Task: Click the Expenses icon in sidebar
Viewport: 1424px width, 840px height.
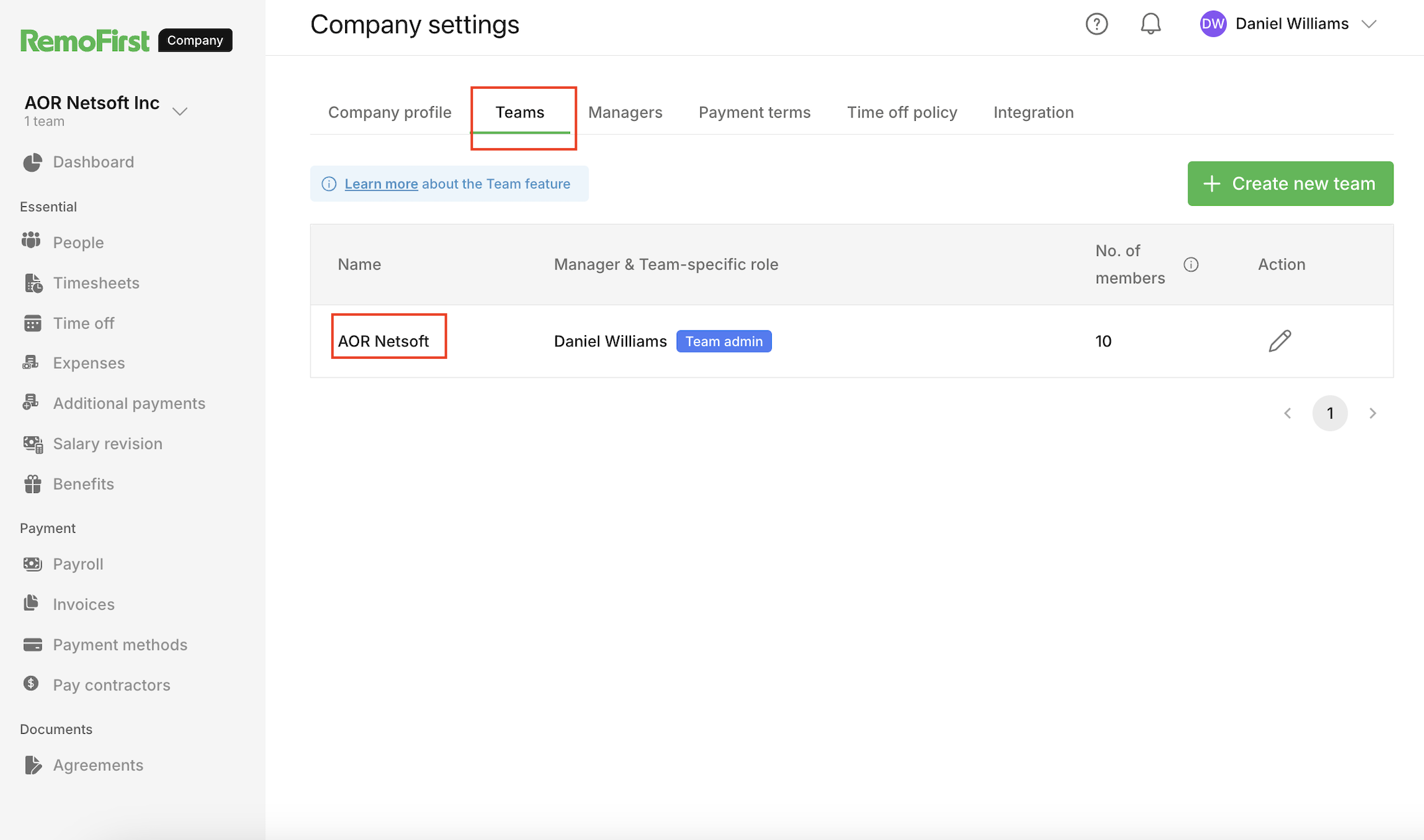Action: [x=31, y=362]
